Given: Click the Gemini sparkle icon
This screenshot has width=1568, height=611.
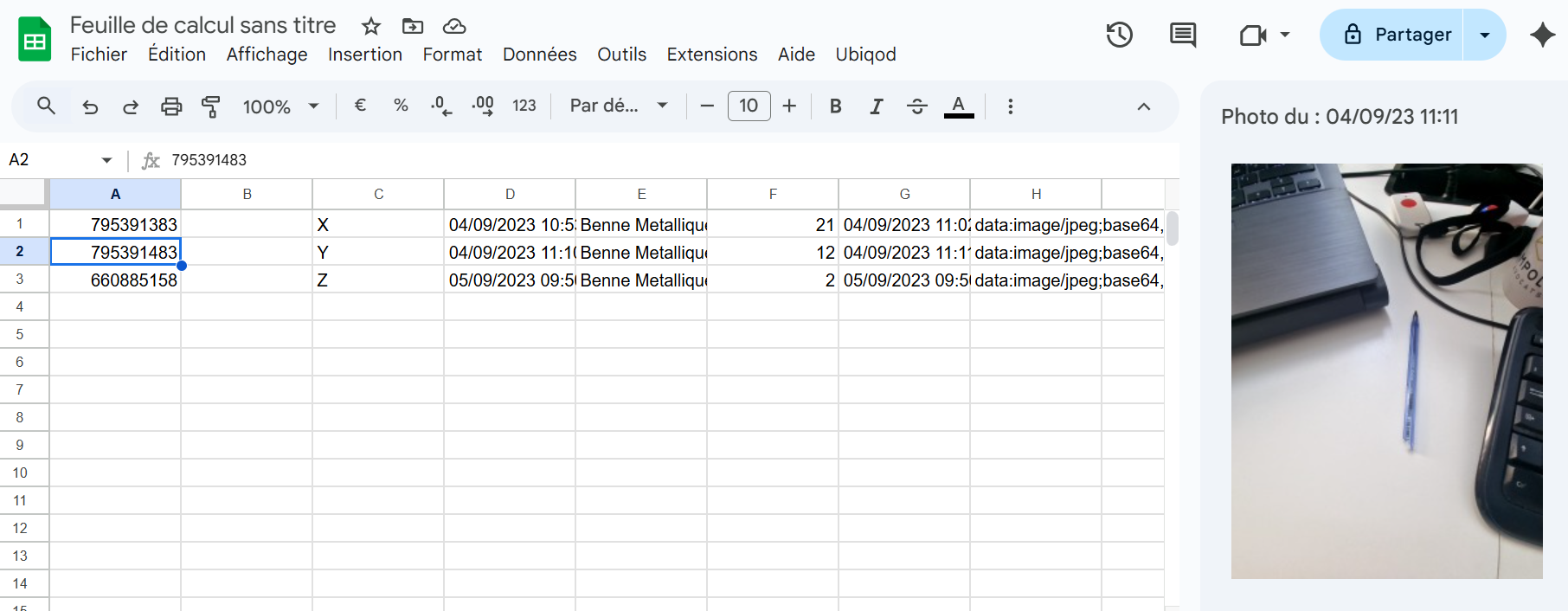Looking at the screenshot, I should click(1542, 35).
